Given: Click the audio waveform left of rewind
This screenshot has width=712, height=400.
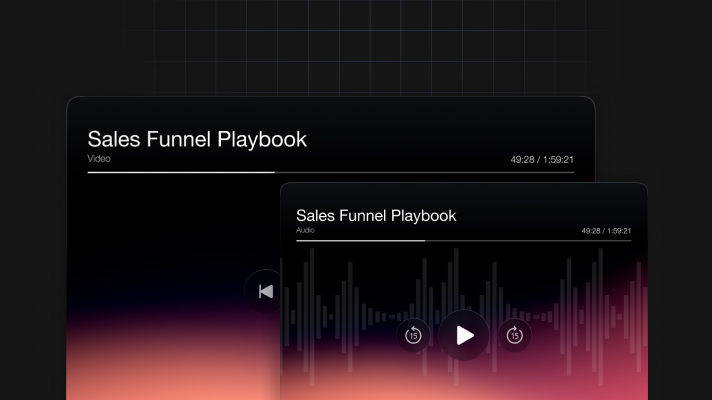Looking at the screenshot, I should coord(340,310).
